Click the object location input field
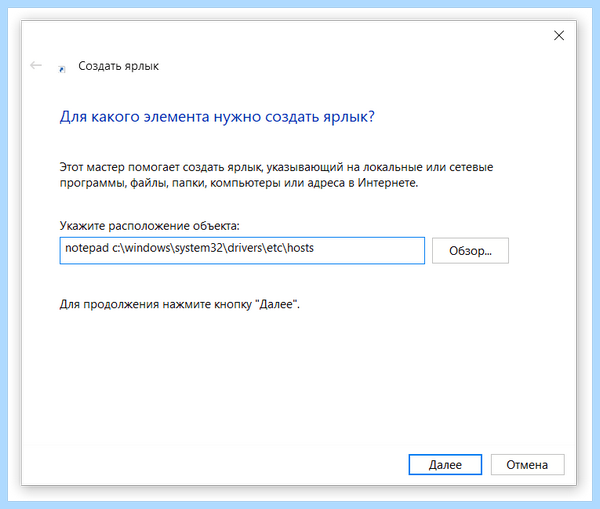Viewport: 600px width, 509px height. 242,250
